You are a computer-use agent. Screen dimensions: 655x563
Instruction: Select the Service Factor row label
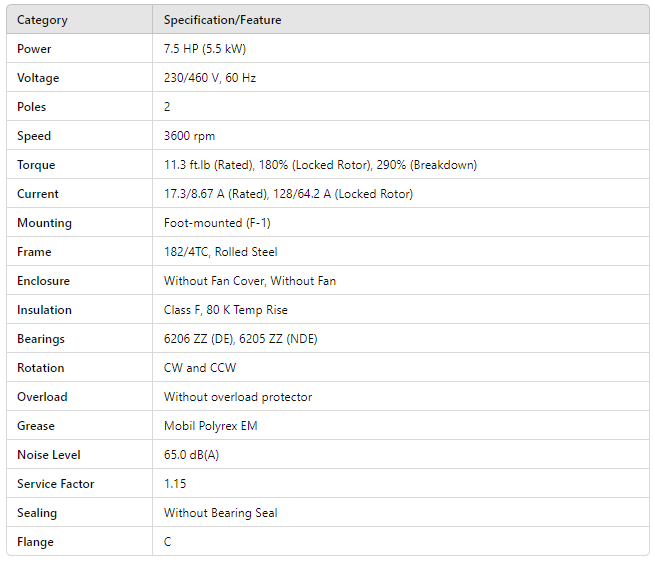(x=56, y=484)
